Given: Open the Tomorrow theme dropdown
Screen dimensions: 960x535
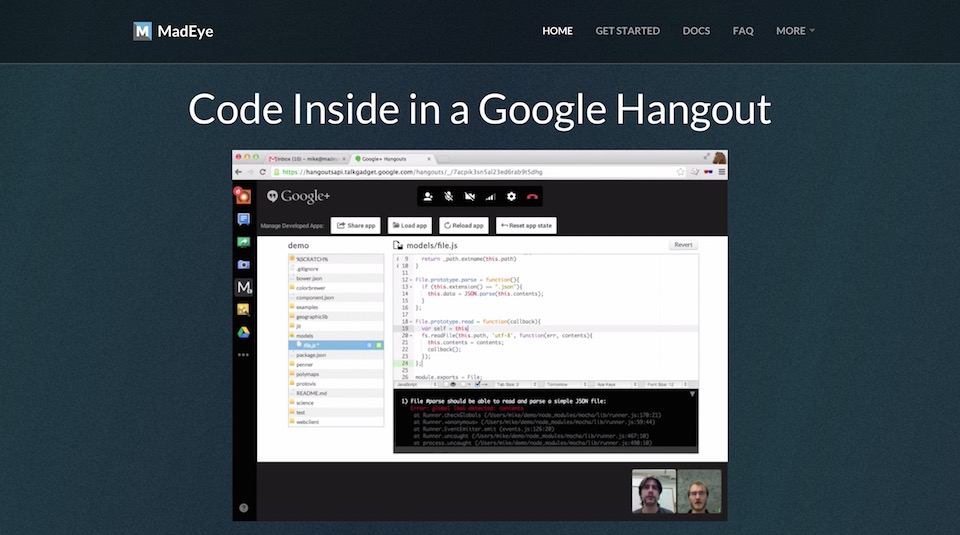Looking at the screenshot, I should pos(566,384).
